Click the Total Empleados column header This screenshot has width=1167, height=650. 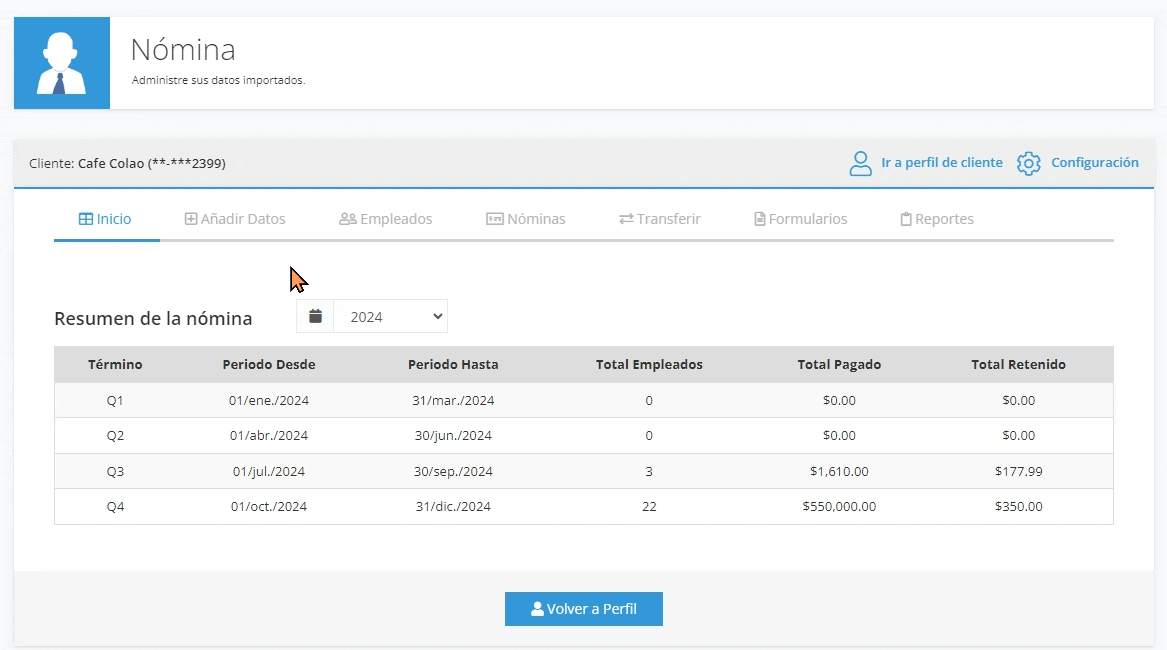[x=649, y=364]
